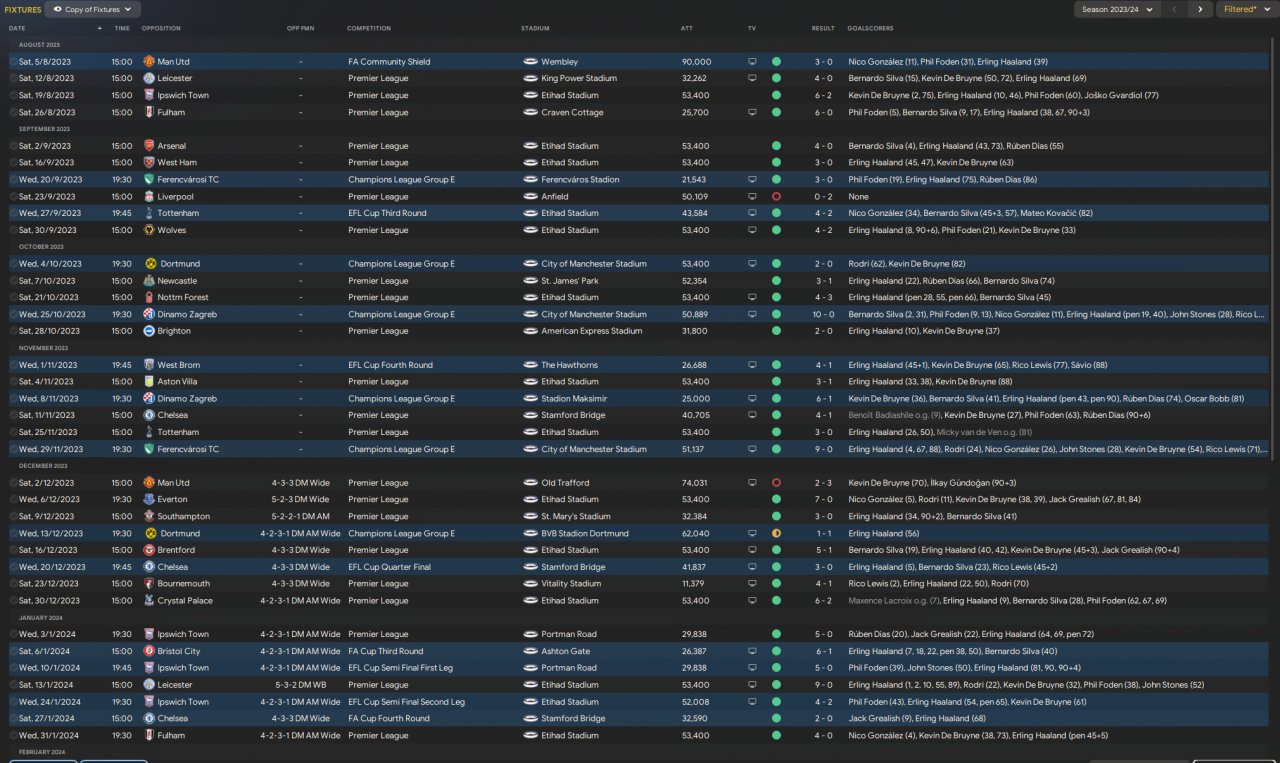Sort fixtures by the Opposition column header
Screen dimensions: 1280x763
pos(161,28)
